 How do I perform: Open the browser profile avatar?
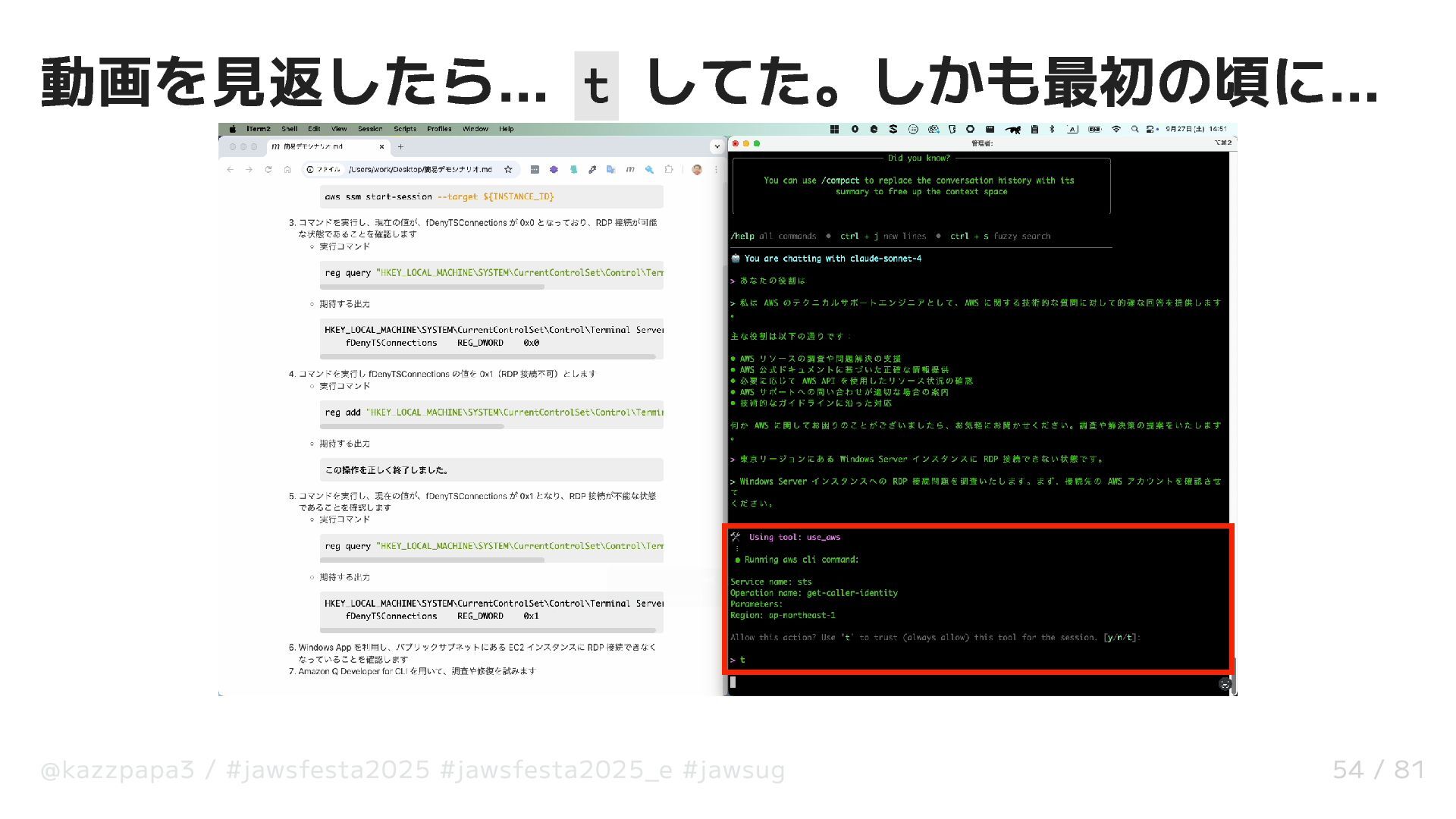[697, 170]
